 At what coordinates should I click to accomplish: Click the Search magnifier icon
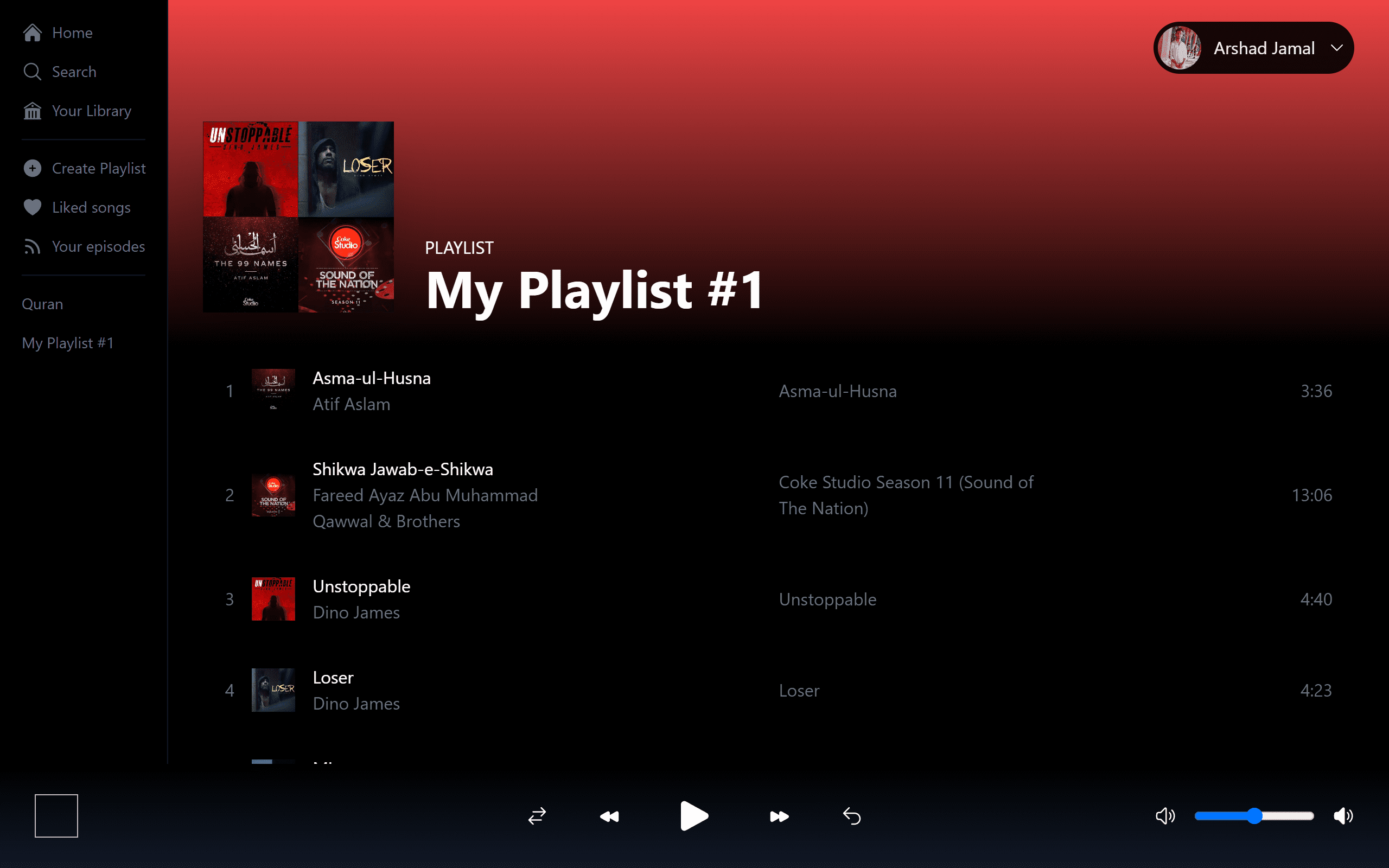[32, 72]
